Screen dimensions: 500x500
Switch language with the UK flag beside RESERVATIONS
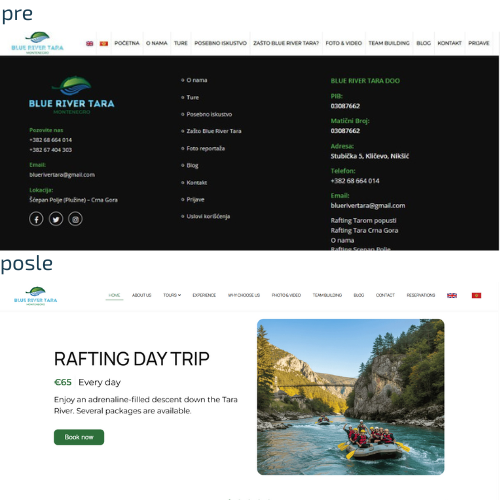pos(452,295)
